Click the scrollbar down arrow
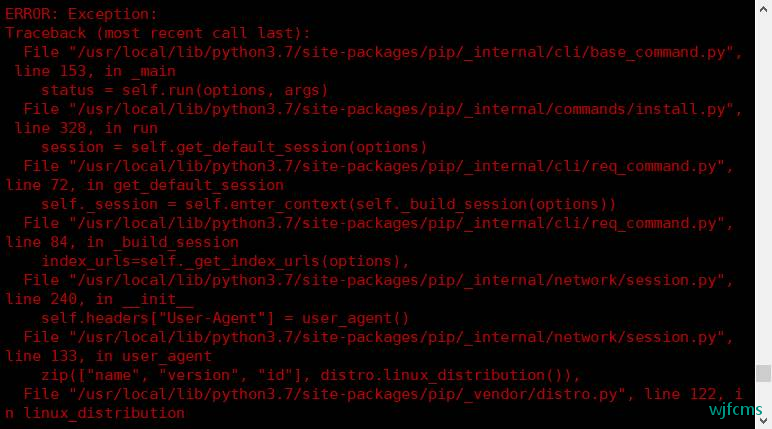 763,421
